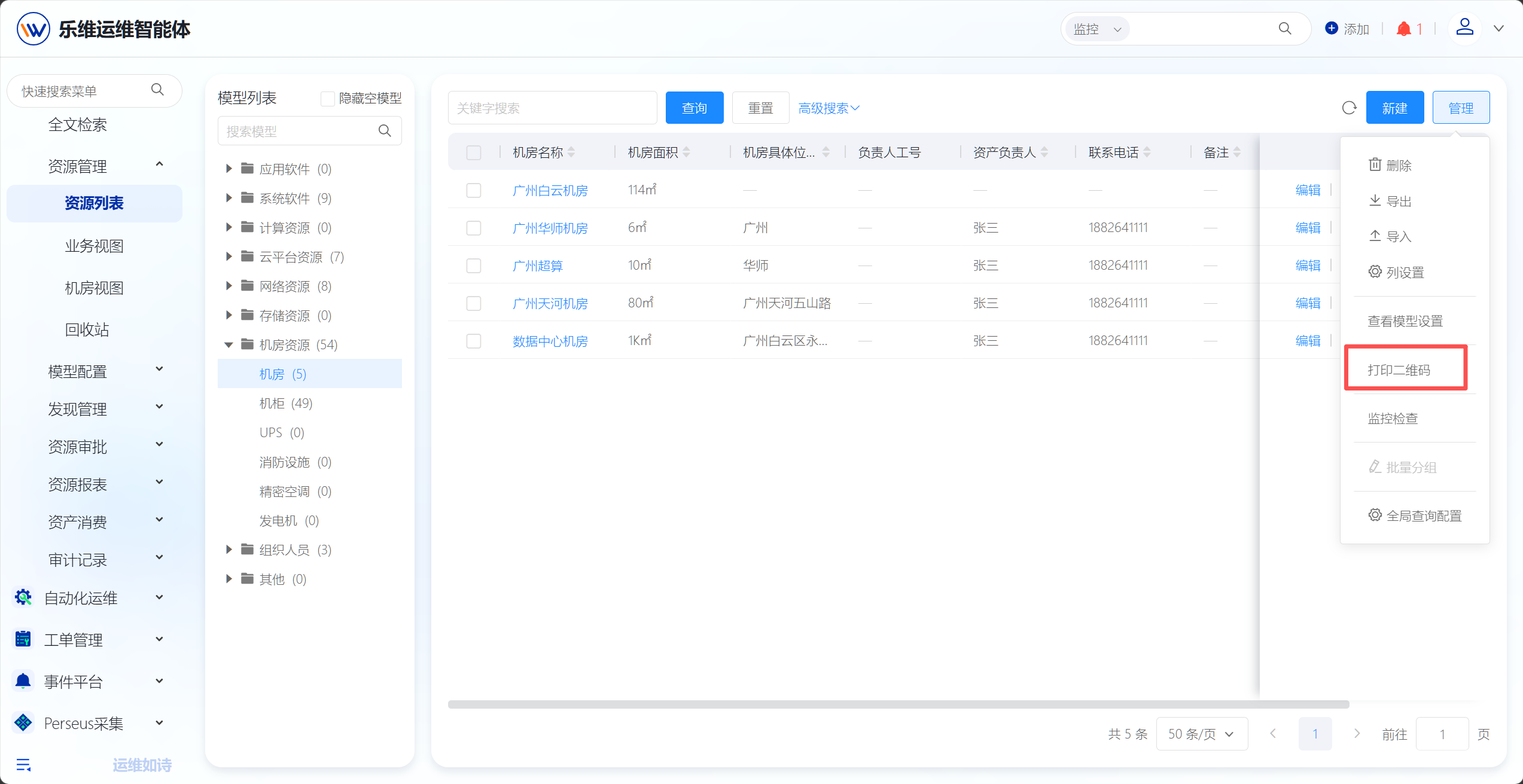The width and height of the screenshot is (1523, 784).
Task: Click the 事件平台 bell icon
Action: tap(23, 681)
